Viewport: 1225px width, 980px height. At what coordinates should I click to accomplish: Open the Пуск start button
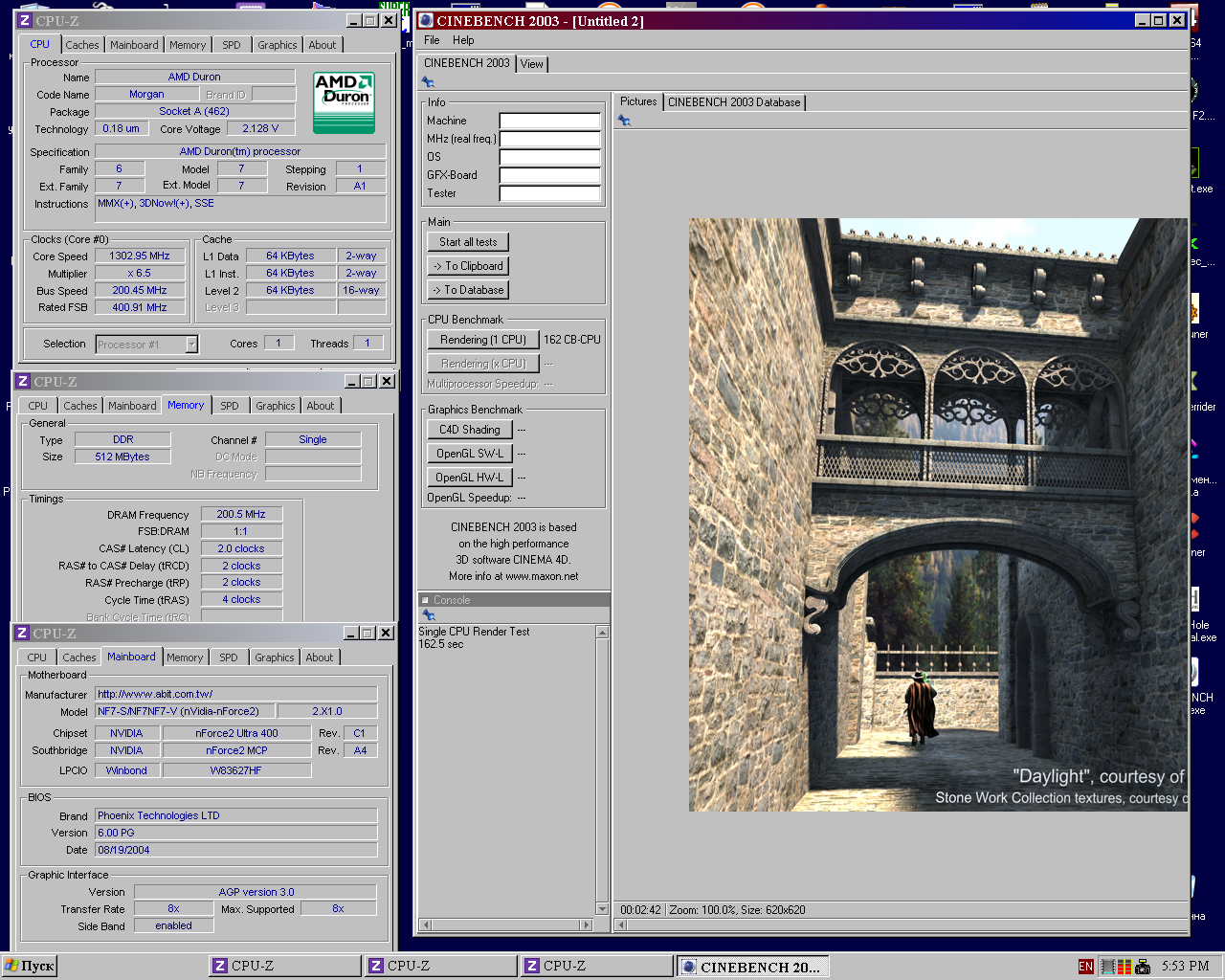pos(30,967)
